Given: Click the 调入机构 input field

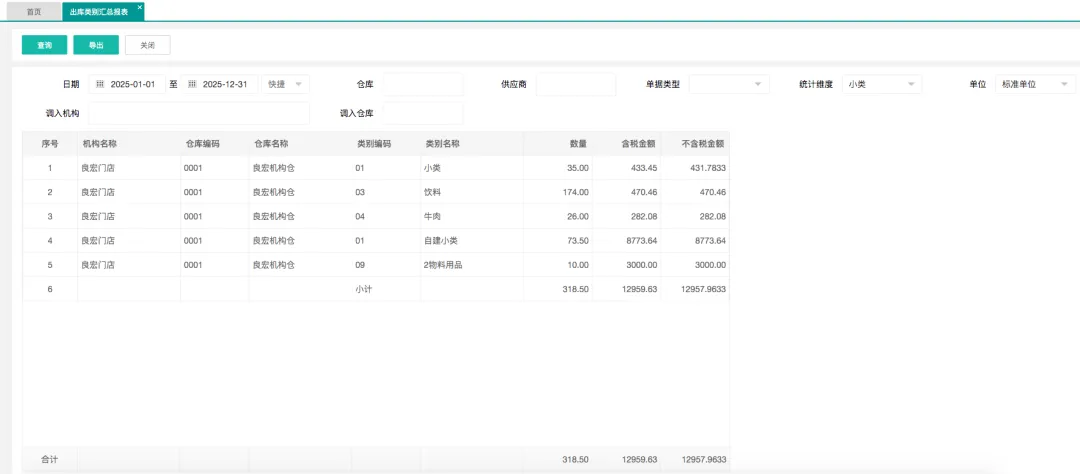Looking at the screenshot, I should point(199,114).
